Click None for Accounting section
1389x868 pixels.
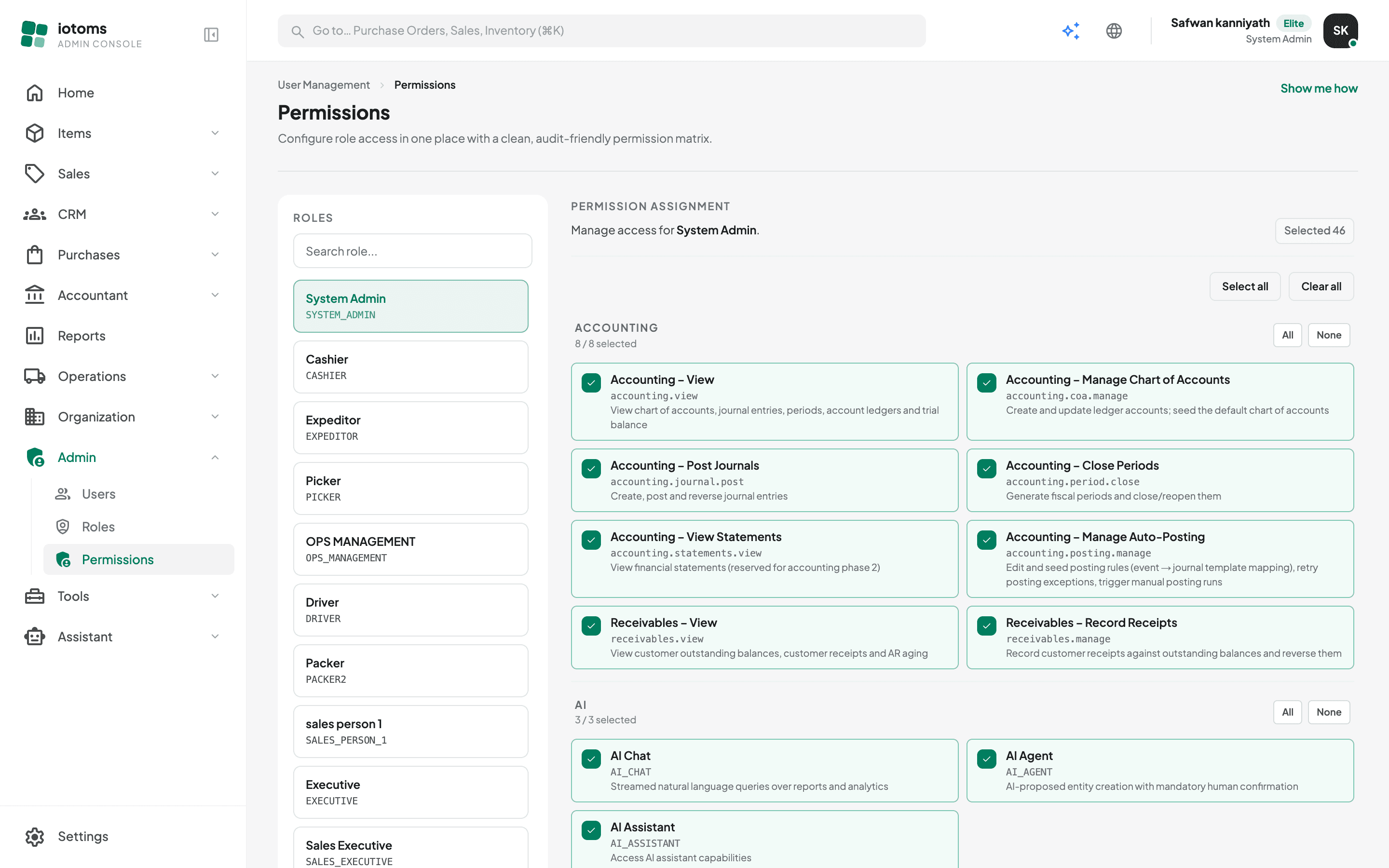1329,335
